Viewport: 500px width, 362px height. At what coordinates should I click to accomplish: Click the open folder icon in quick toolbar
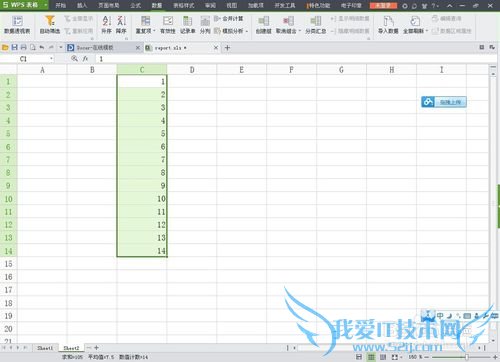[x=5, y=48]
